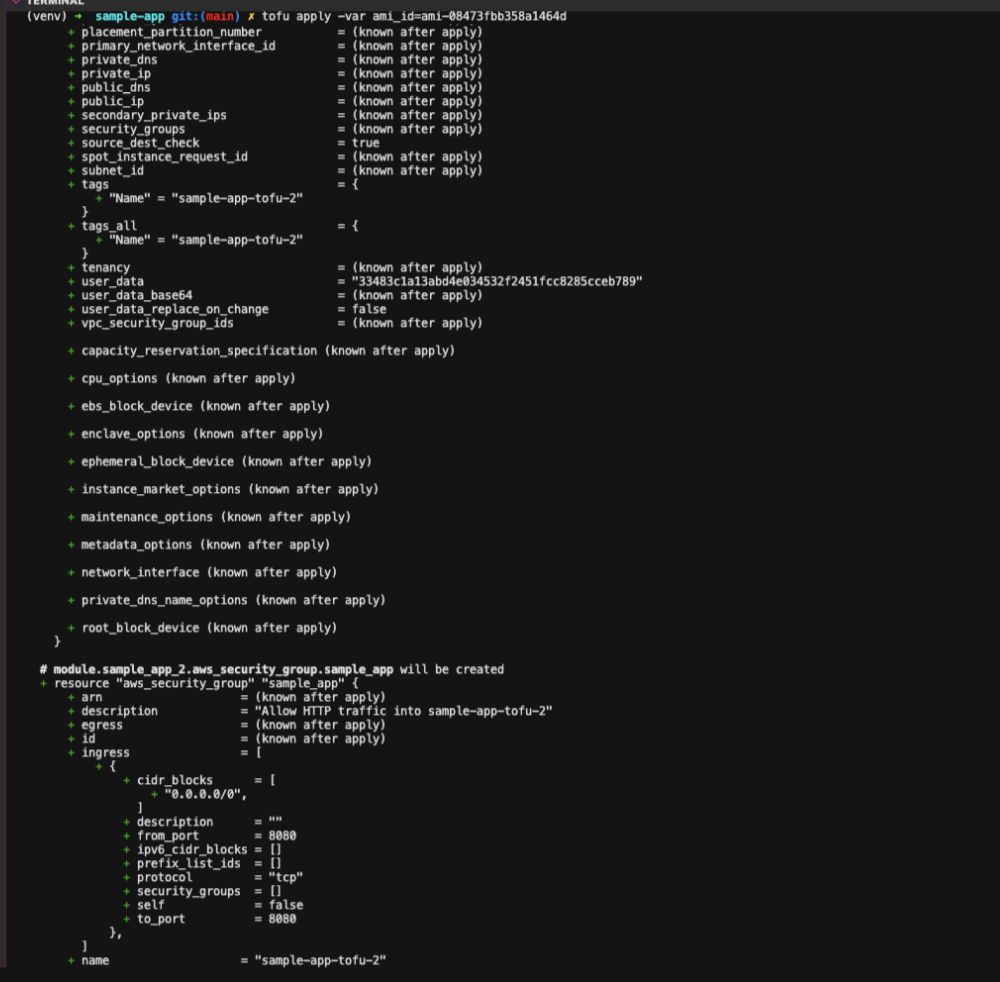The image size is (1000, 982).
Task: Collapse the TERMINAL panel header chevron
Action: point(16,2)
